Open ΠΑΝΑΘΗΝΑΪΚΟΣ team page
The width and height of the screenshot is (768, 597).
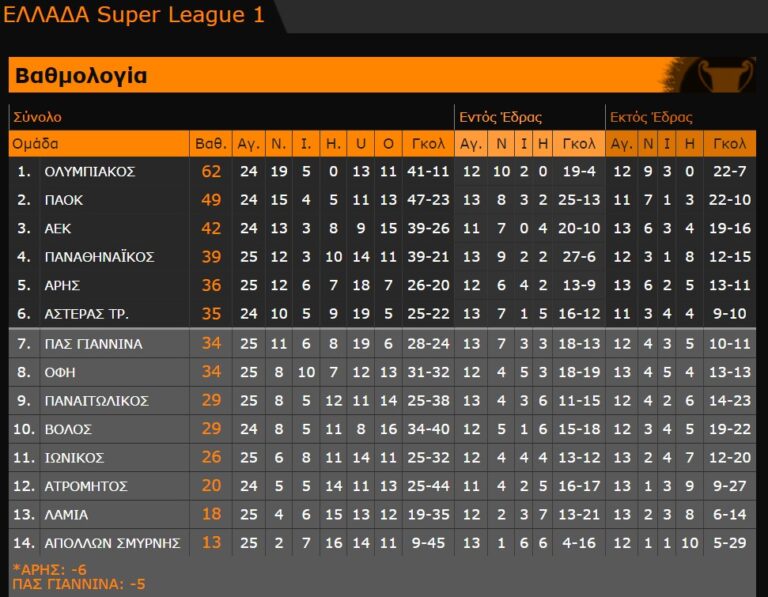pos(99,257)
